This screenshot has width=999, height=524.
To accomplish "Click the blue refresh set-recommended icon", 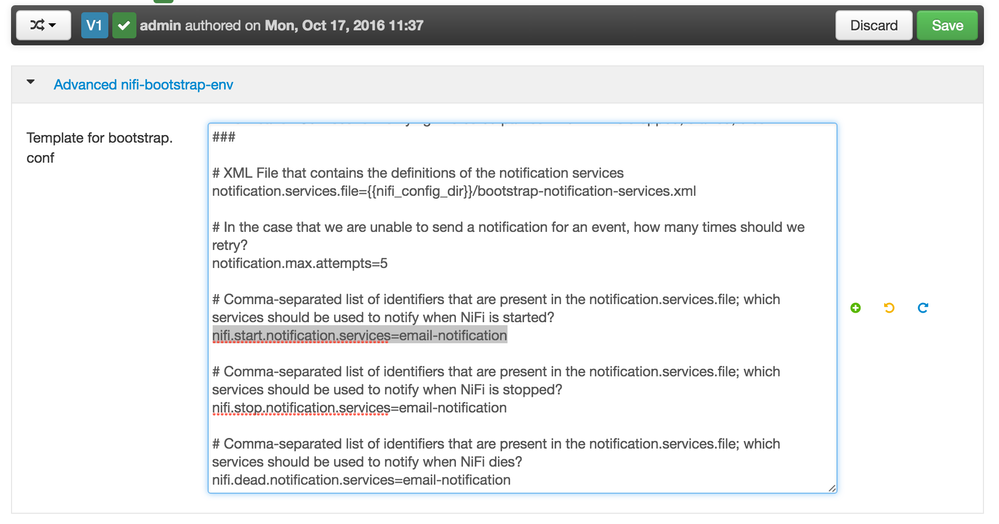I will click(x=923, y=308).
